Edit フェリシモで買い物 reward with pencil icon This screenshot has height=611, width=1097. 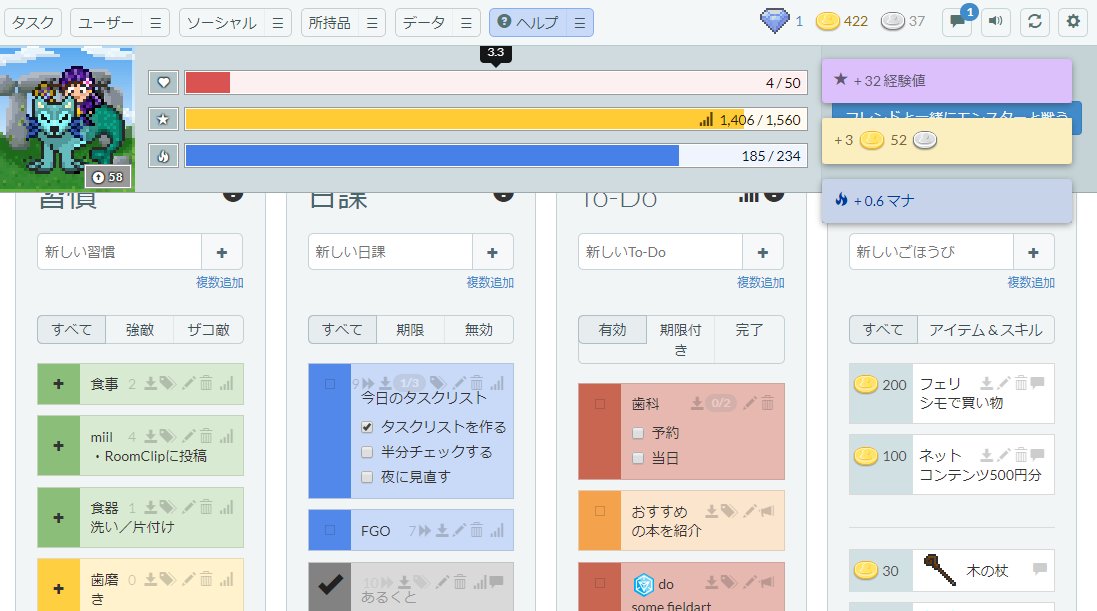[1004, 384]
